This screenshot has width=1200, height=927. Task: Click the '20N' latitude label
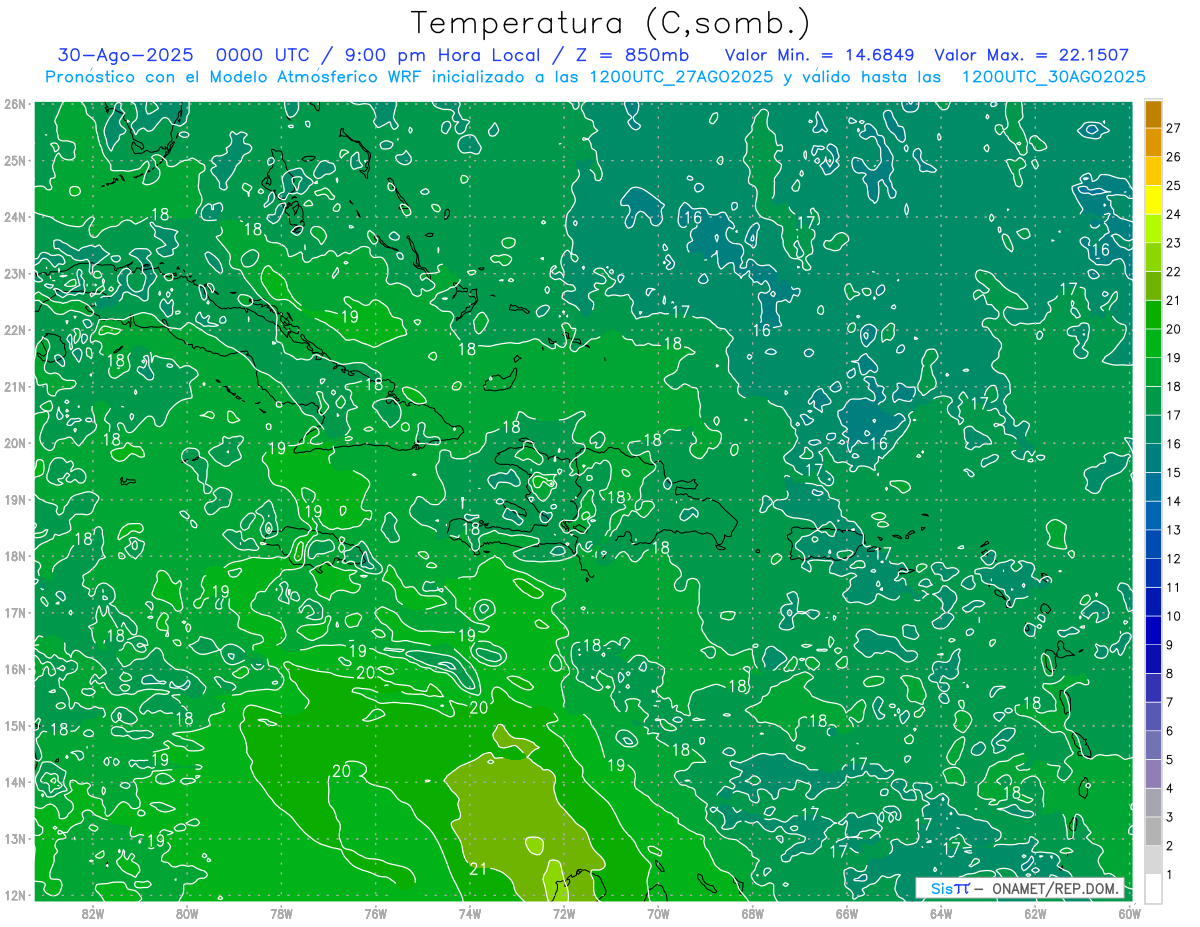[x=15, y=443]
